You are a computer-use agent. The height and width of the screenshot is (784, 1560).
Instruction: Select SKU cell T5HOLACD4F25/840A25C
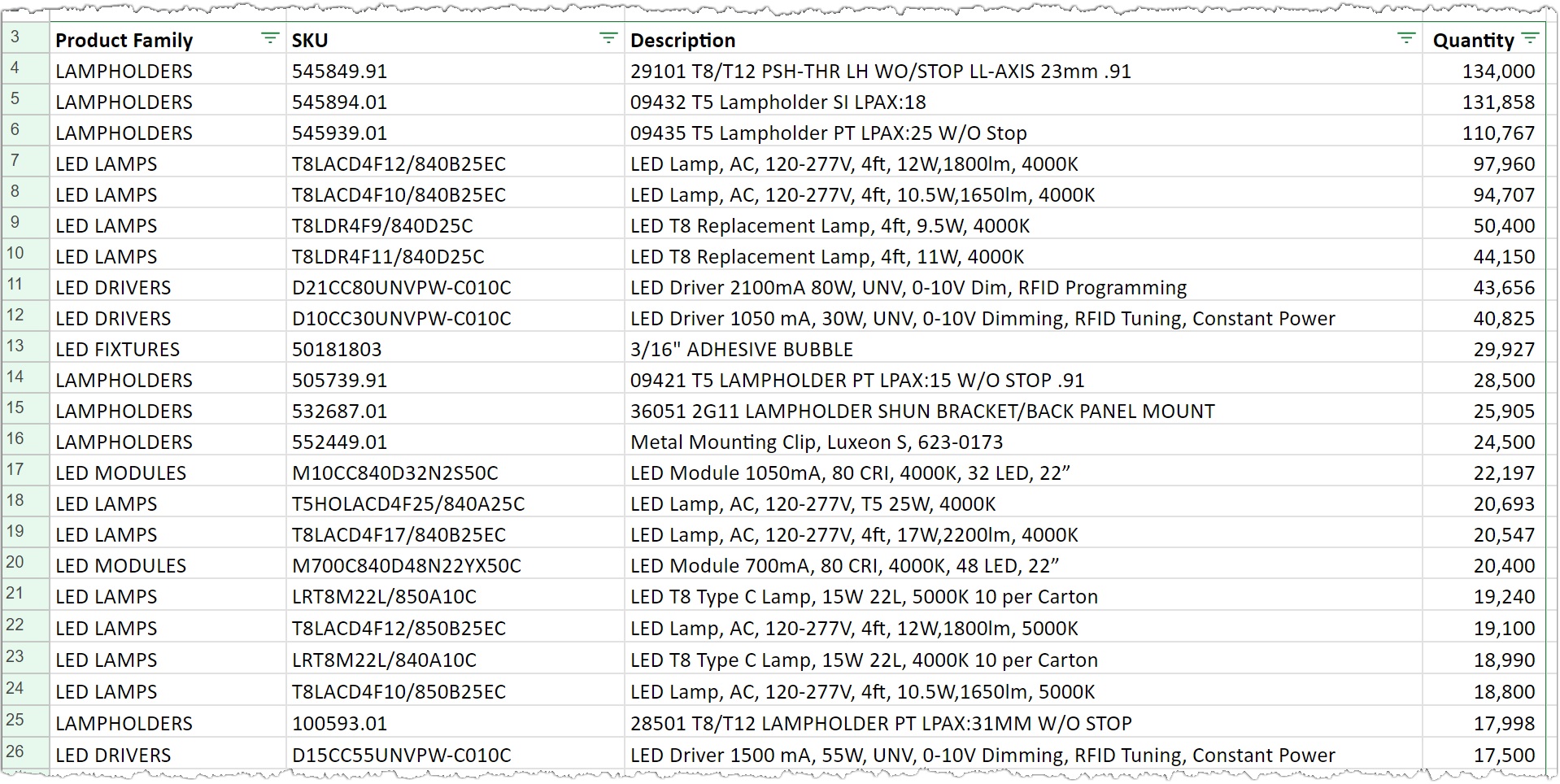pyautogui.click(x=408, y=504)
